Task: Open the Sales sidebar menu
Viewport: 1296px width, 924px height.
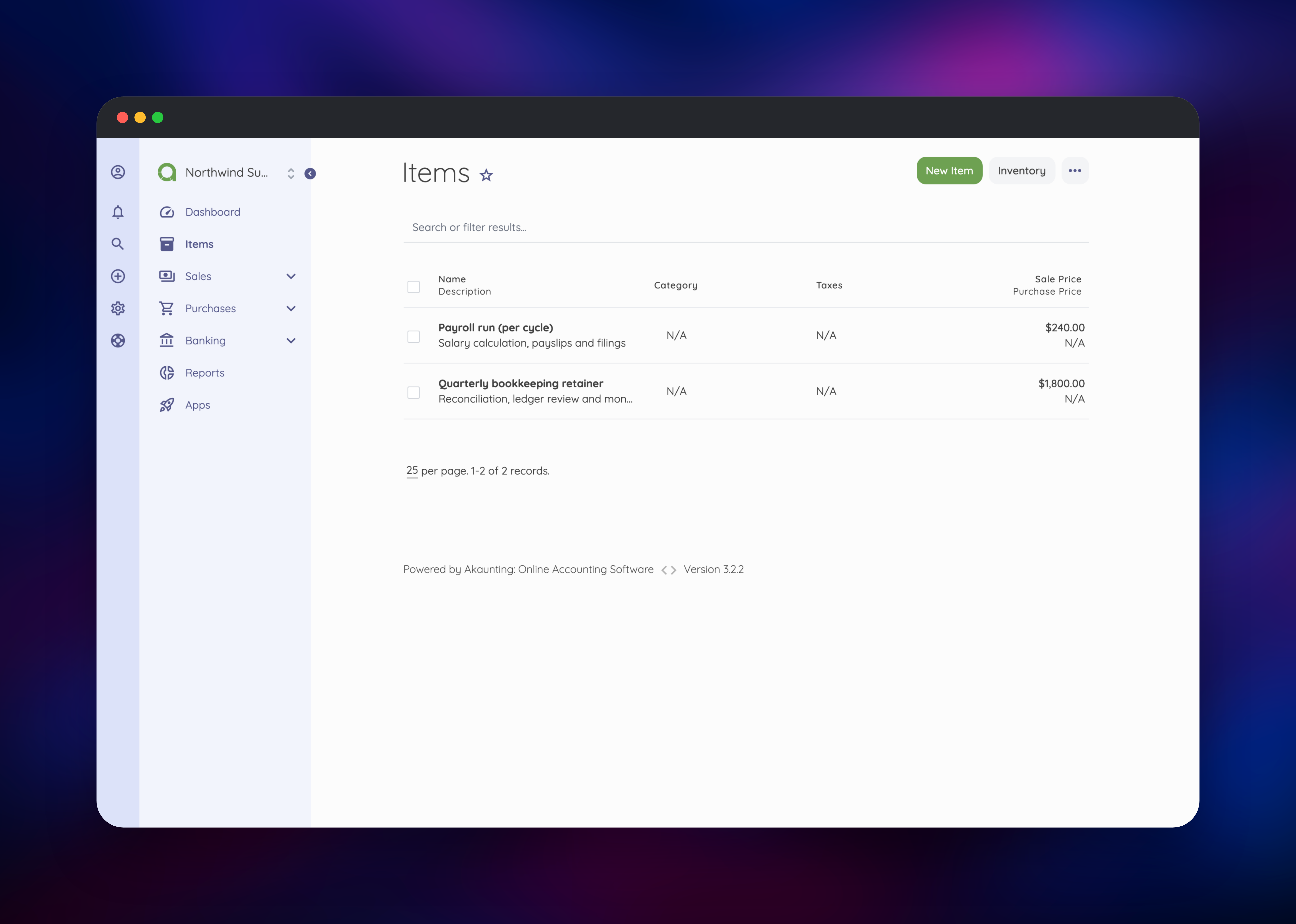Action: click(198, 277)
